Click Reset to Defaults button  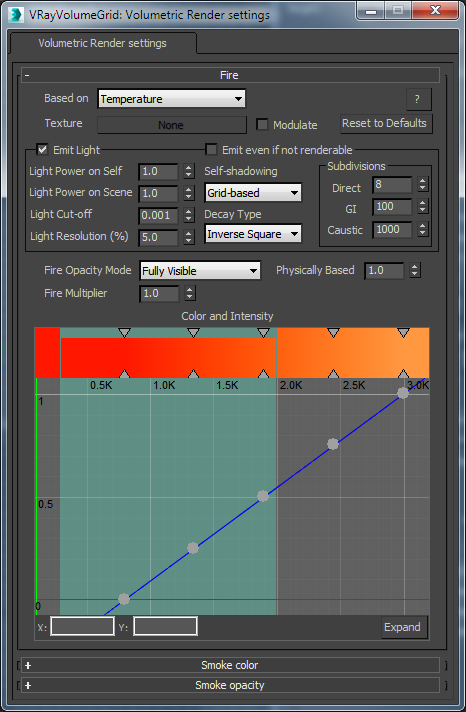(386, 123)
